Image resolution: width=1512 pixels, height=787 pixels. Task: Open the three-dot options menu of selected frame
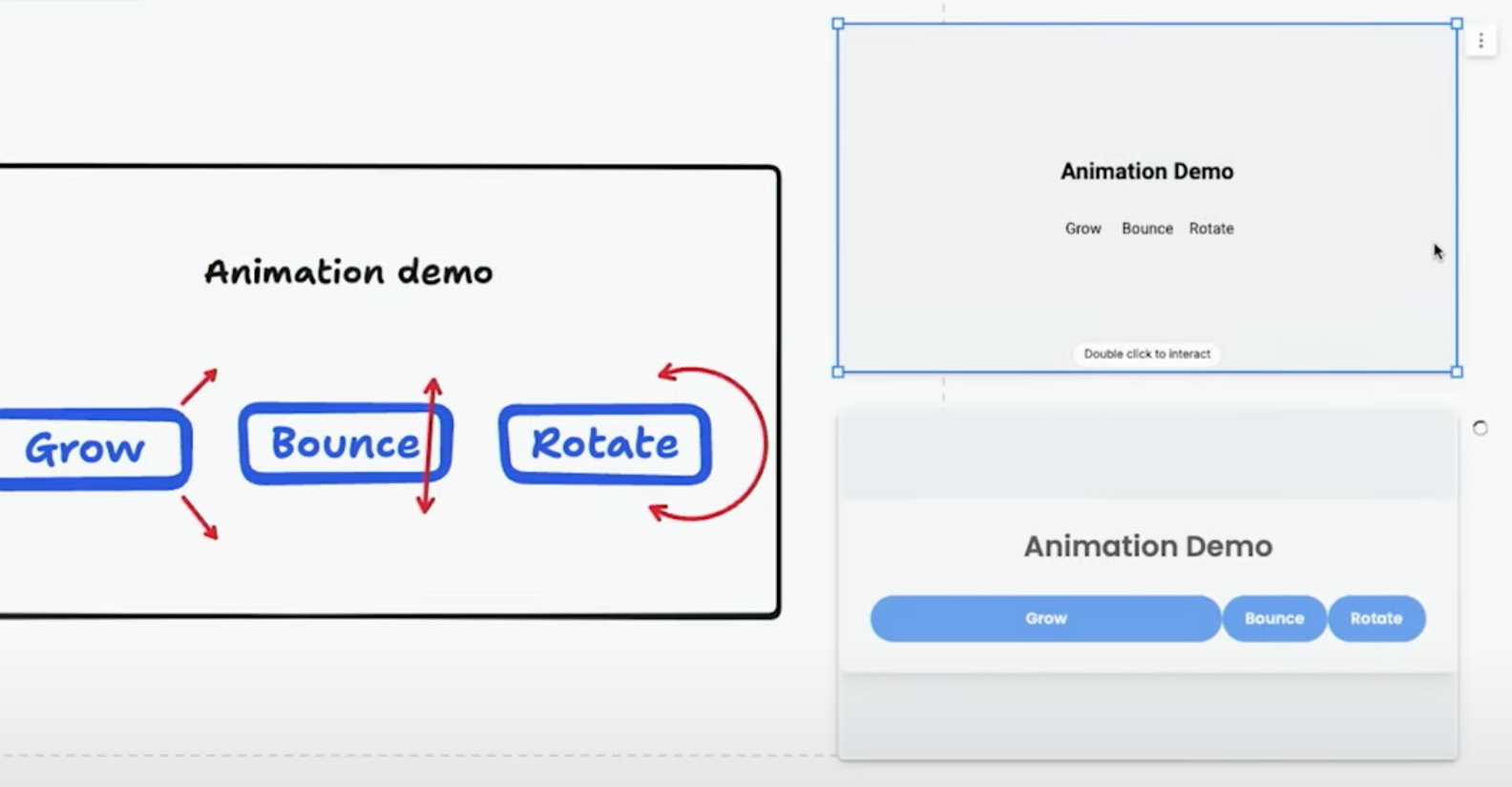pyautogui.click(x=1480, y=41)
